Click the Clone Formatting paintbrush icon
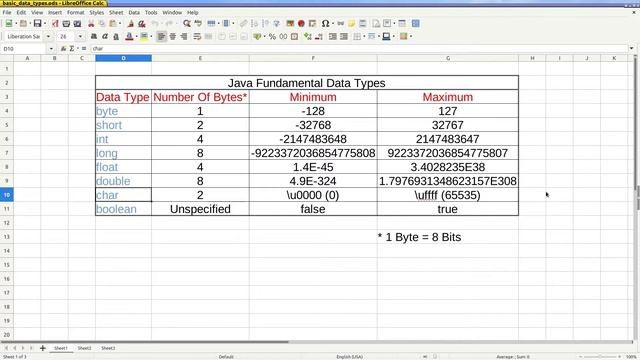 pyautogui.click(x=131, y=24)
